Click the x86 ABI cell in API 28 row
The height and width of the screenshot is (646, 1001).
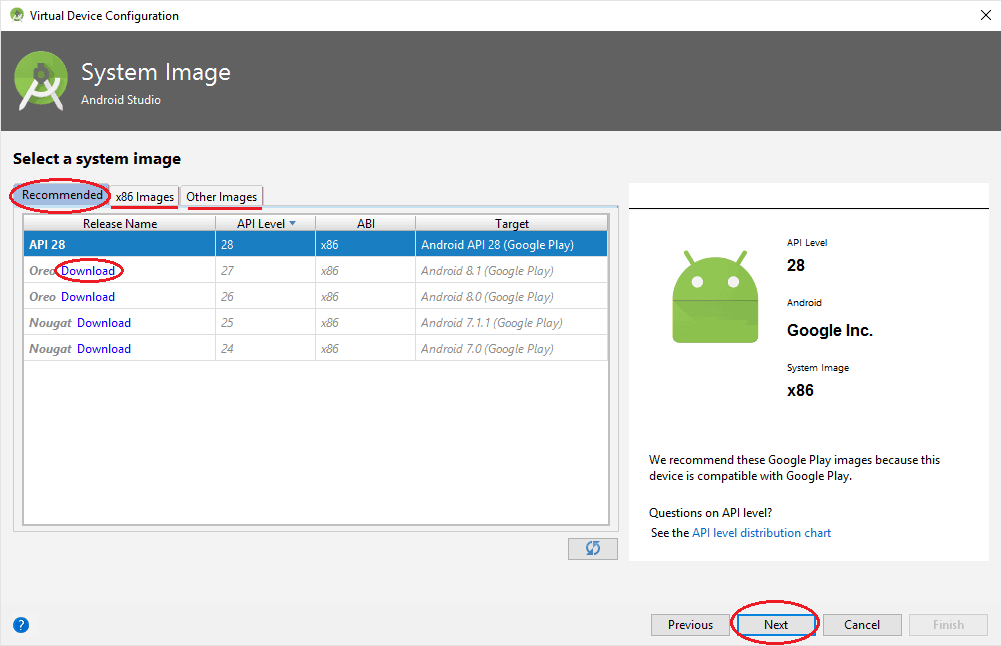point(366,244)
